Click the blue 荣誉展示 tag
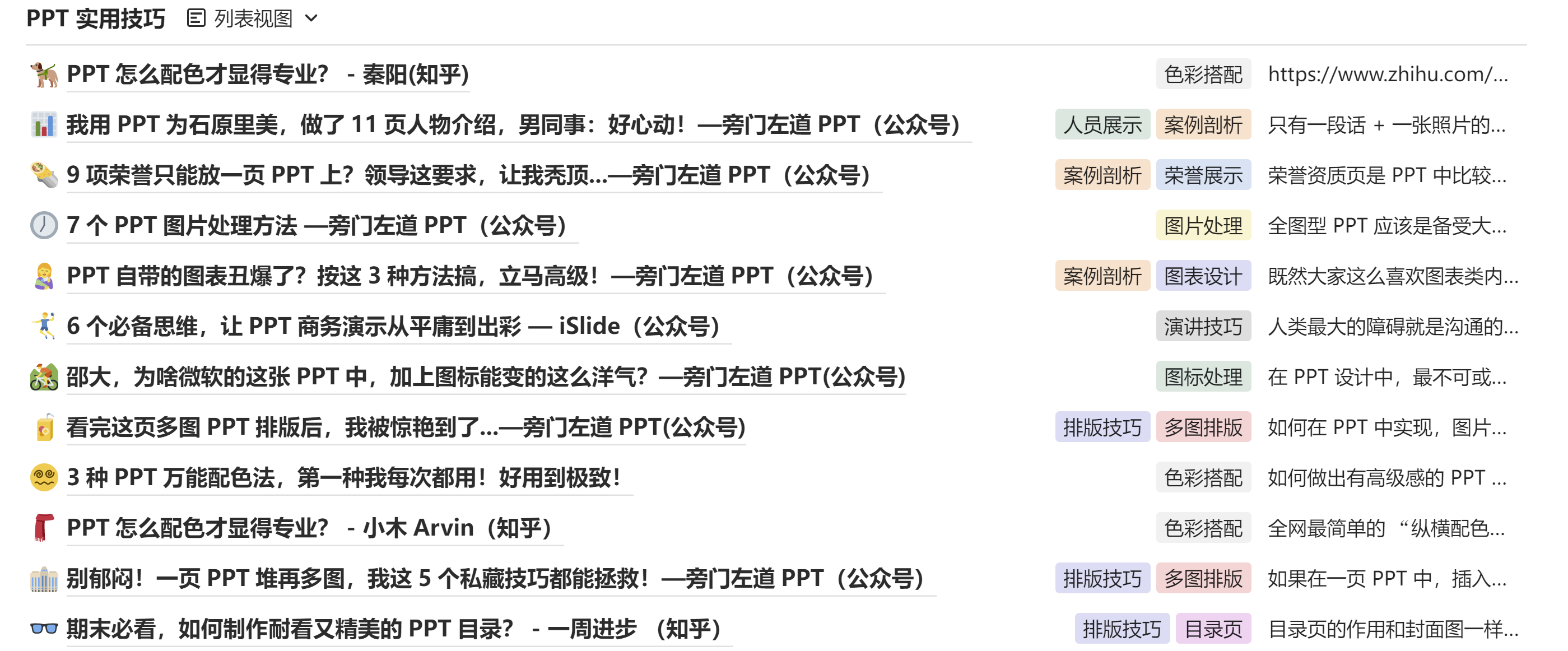The height and width of the screenshot is (651, 1568). pyautogui.click(x=1203, y=175)
